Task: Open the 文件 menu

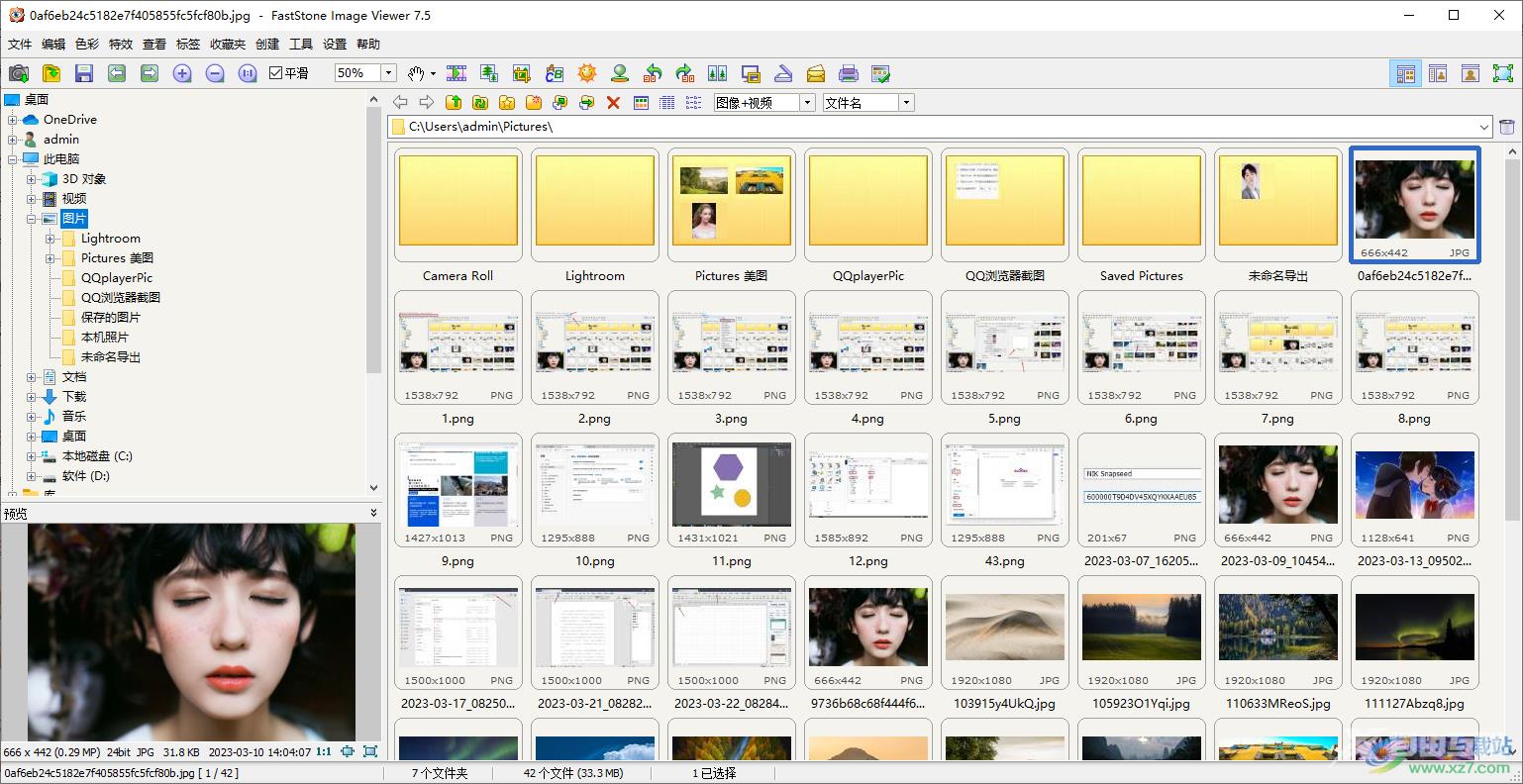Action: [x=20, y=45]
